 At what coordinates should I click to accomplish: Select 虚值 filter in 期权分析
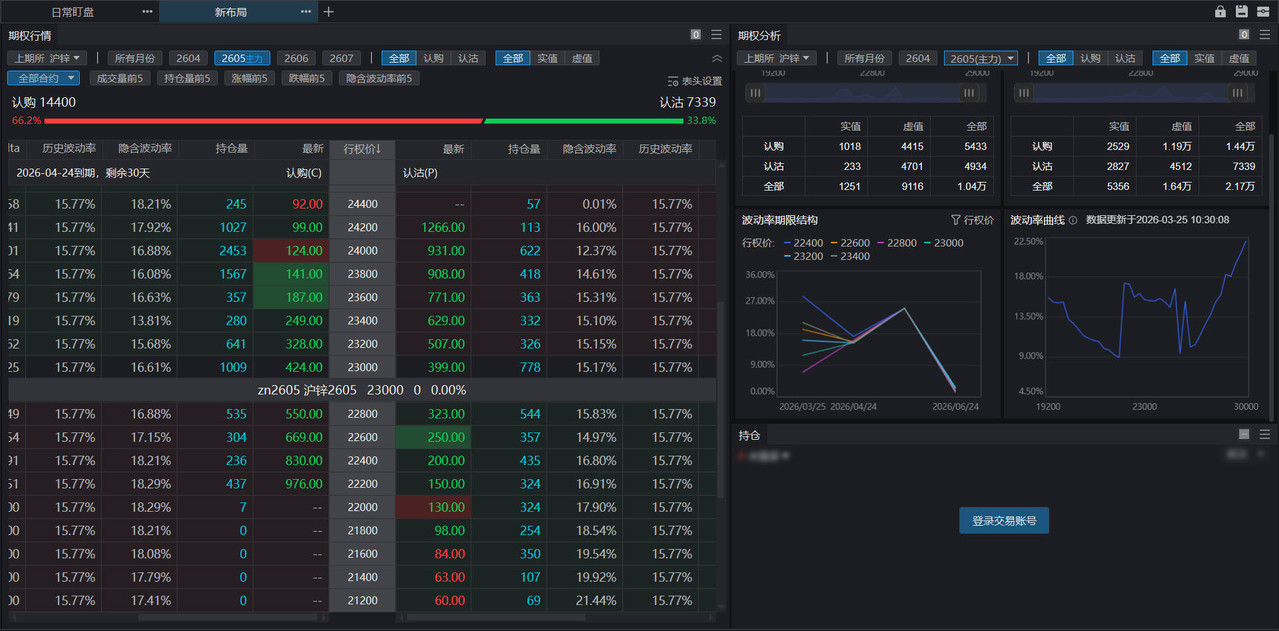(1239, 58)
